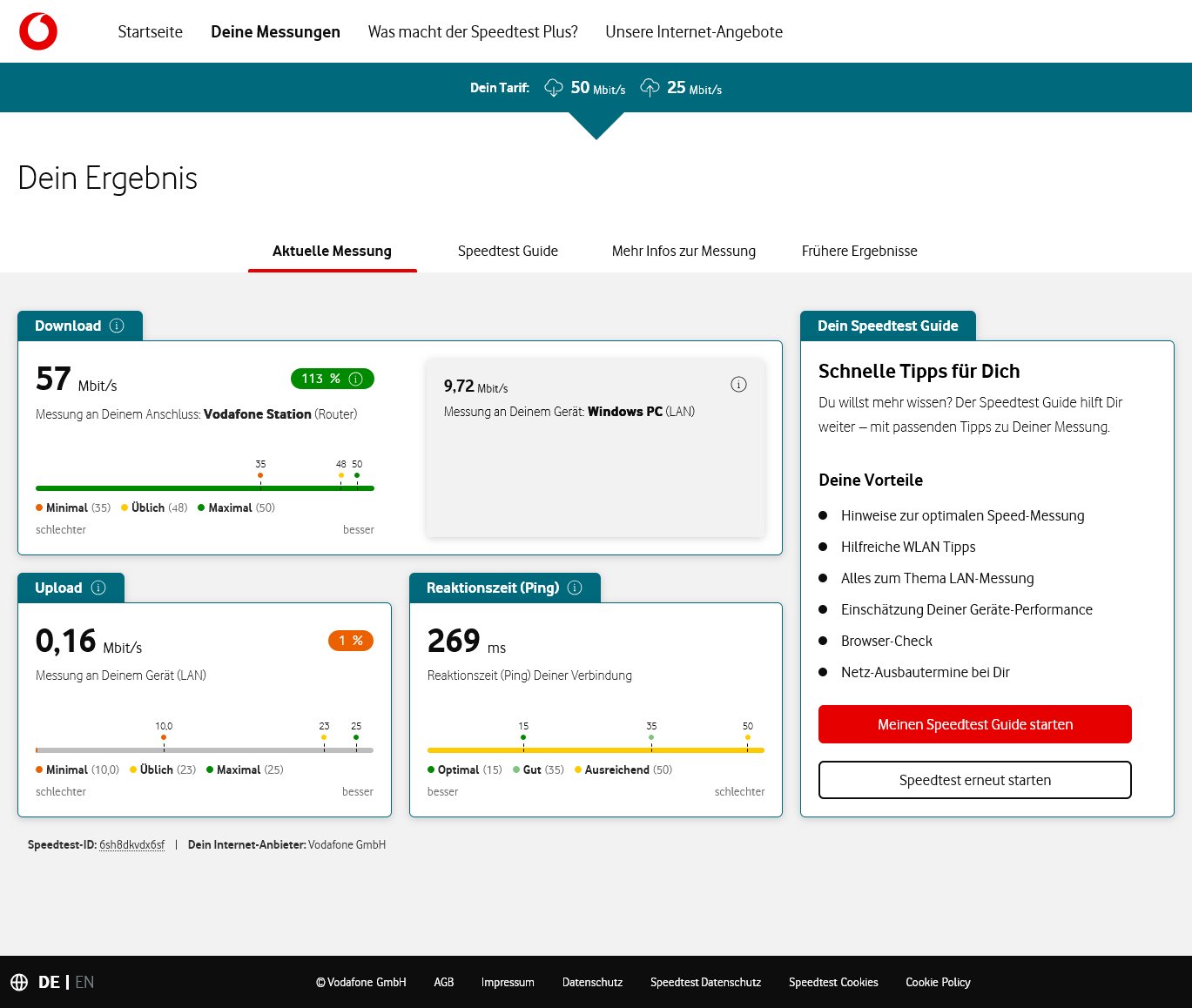Open the AGB footer link
The height and width of the screenshot is (1008, 1192).
click(x=444, y=982)
